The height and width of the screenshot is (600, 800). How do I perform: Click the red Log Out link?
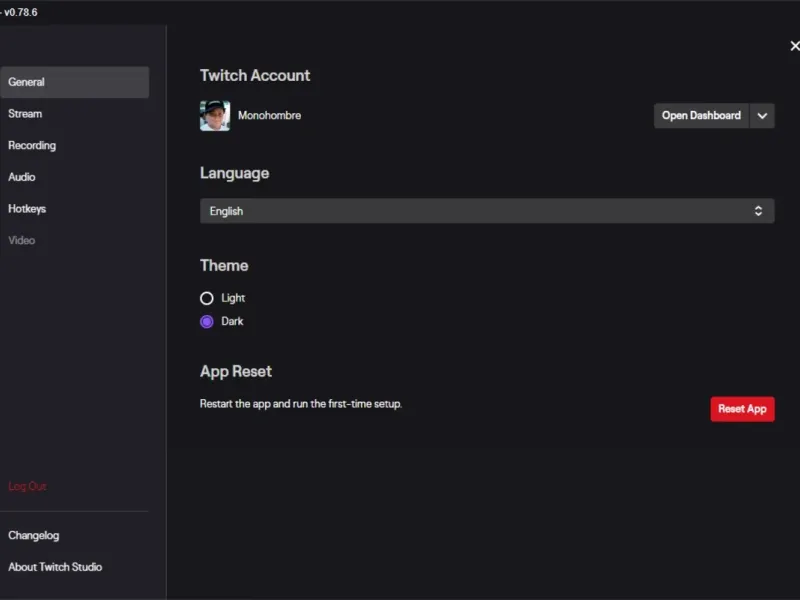click(x=27, y=486)
